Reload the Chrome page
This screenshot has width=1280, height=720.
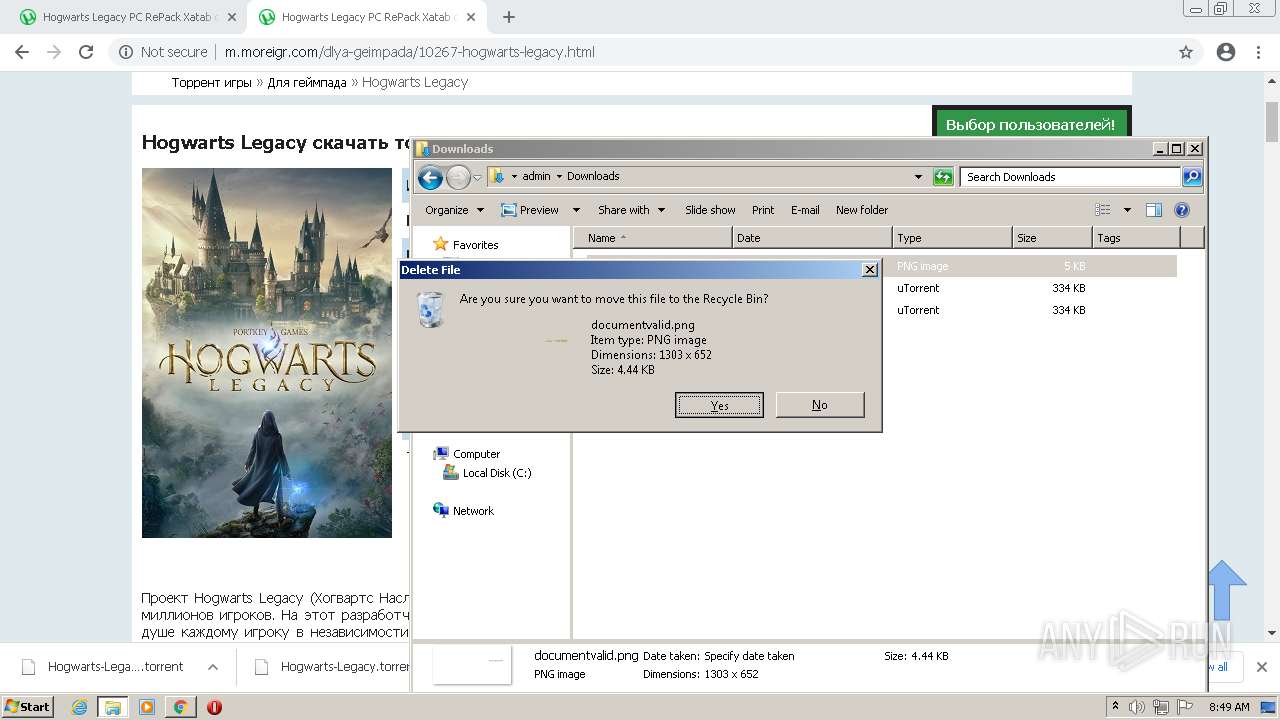[x=86, y=52]
